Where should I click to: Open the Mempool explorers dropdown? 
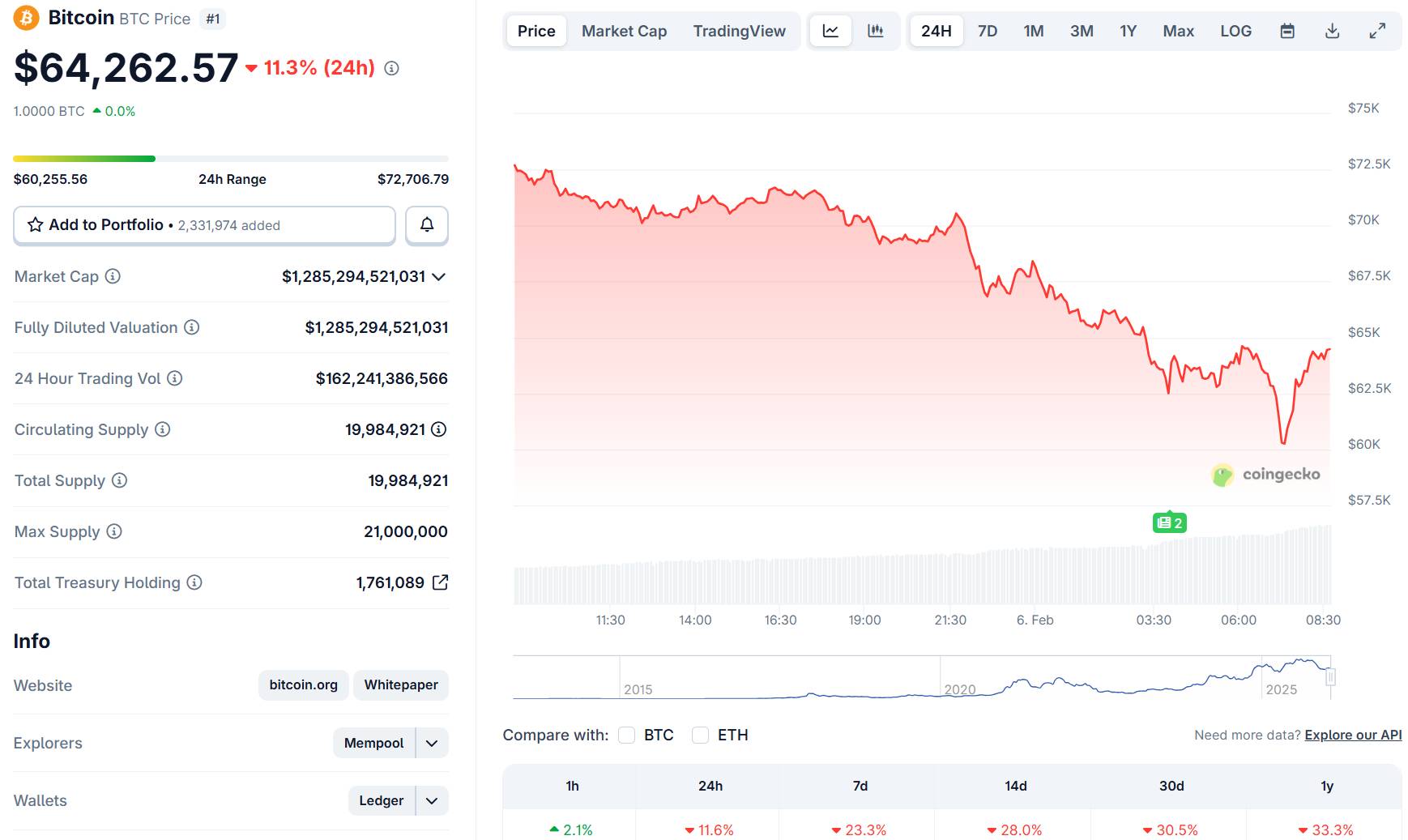tap(430, 743)
